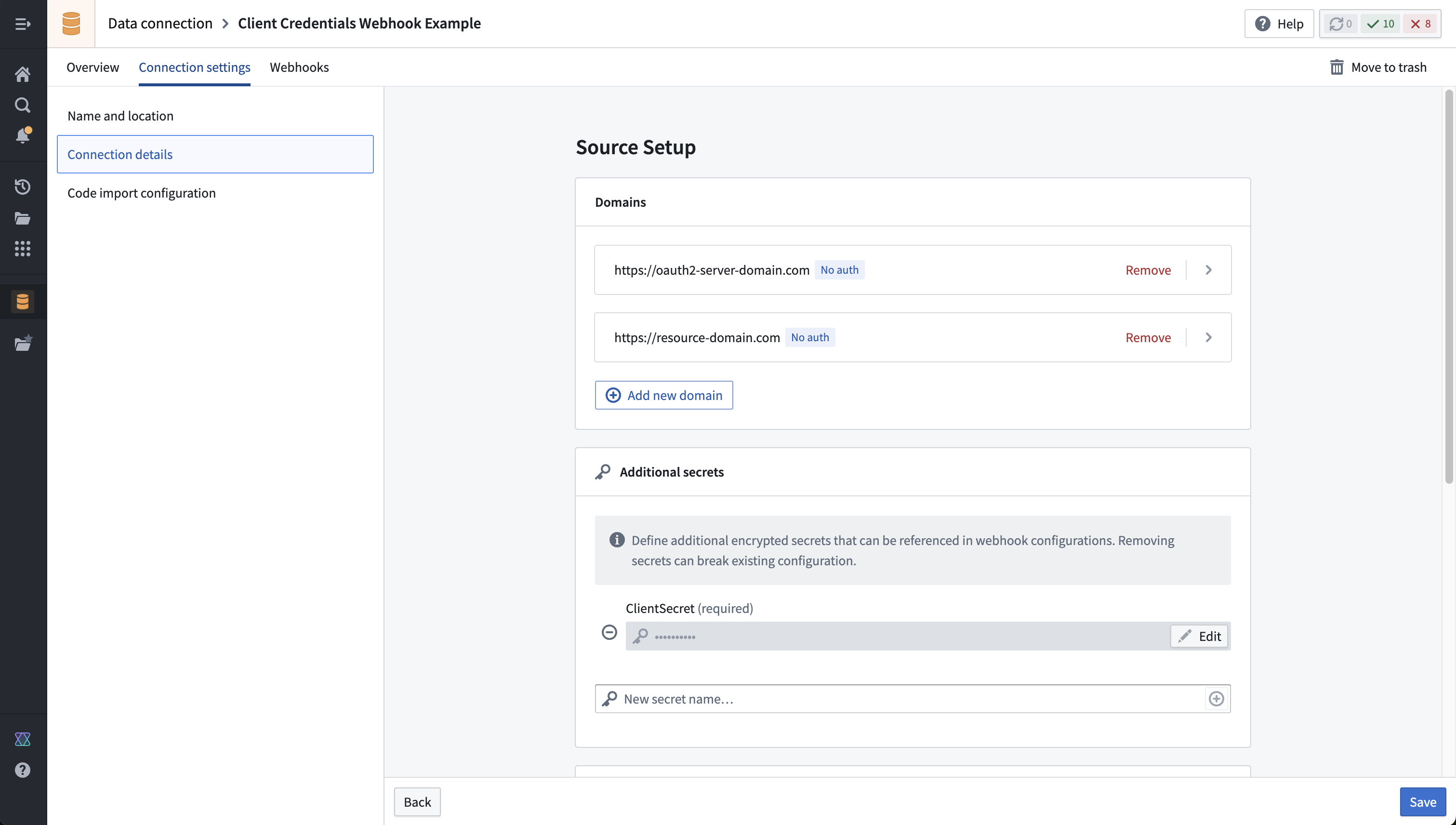
Task: Open the Webhooks tab
Action: (x=299, y=67)
